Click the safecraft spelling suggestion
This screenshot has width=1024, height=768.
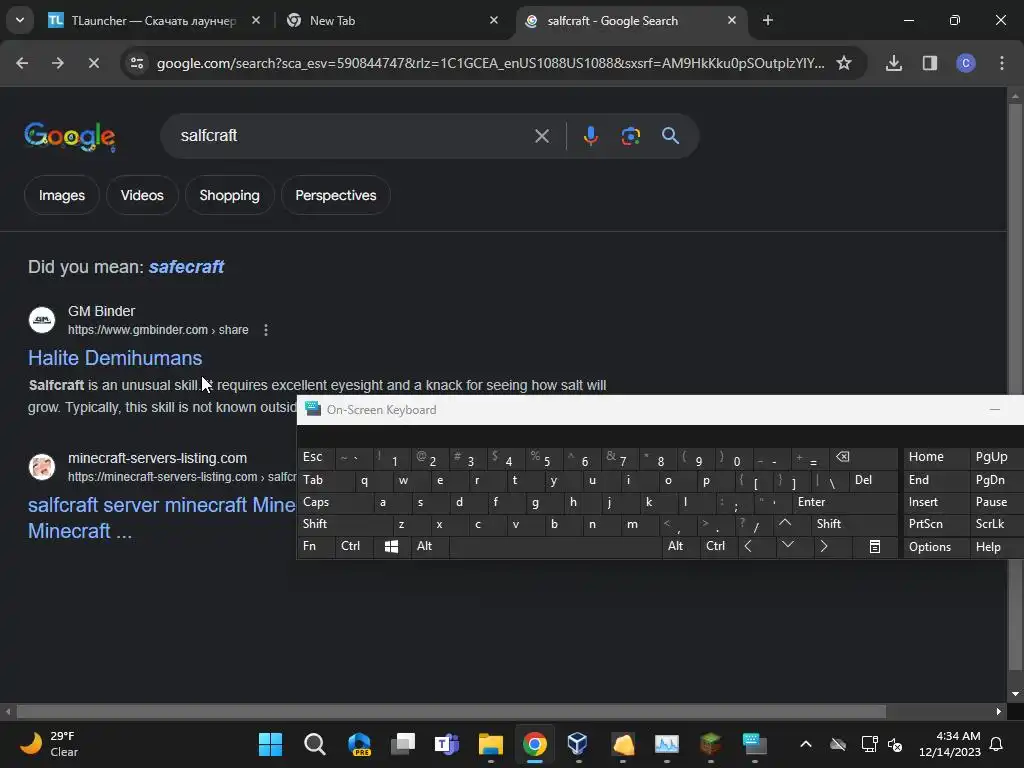point(186,266)
